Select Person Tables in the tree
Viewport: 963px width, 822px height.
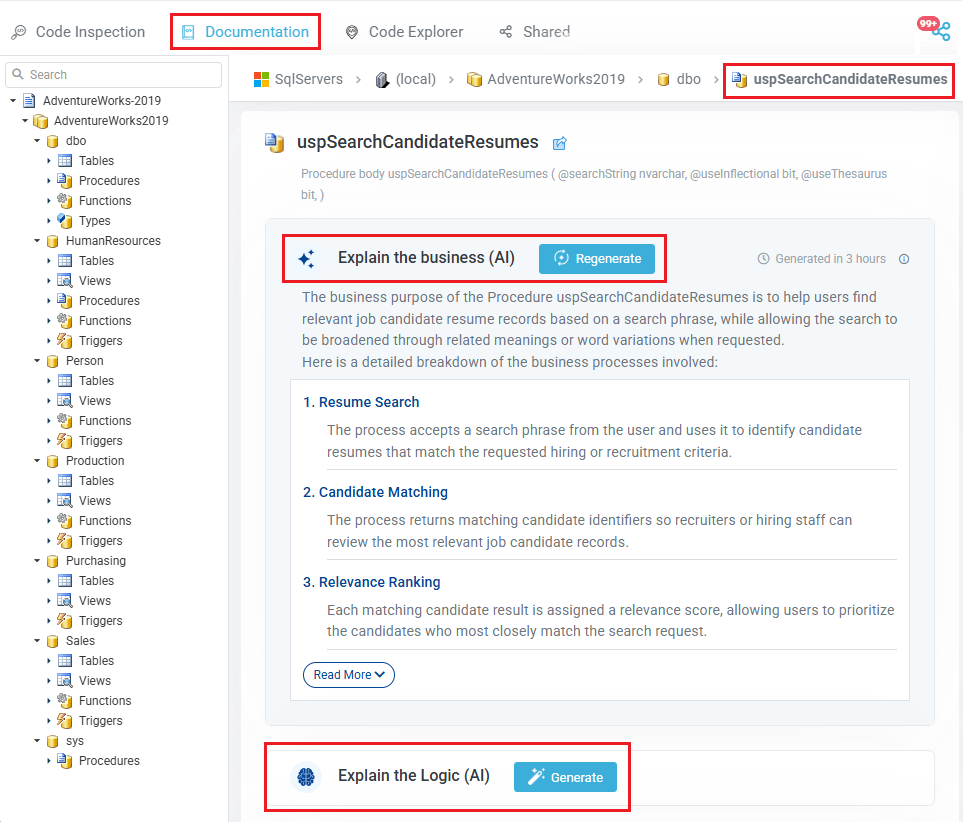click(96, 380)
